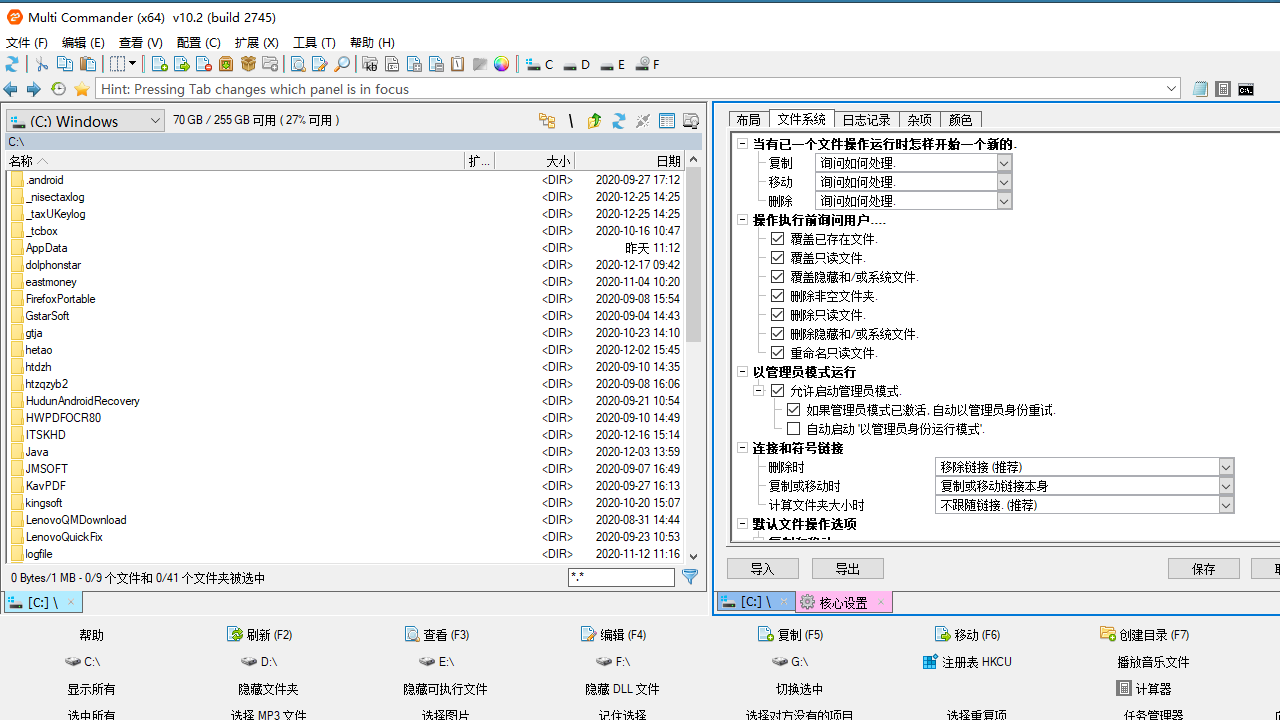Click the go-up-folder icon in the panel toolbar
Screen dimensions: 1280x720
594,120
